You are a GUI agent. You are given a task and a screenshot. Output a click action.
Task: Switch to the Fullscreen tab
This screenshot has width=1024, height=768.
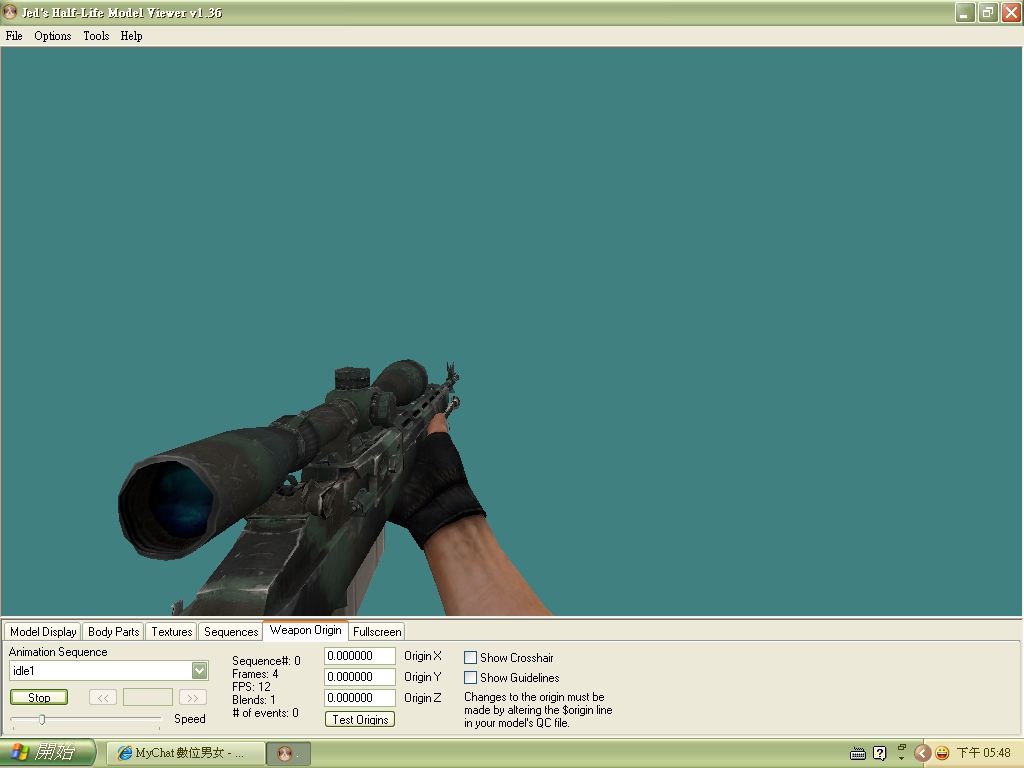tap(377, 632)
